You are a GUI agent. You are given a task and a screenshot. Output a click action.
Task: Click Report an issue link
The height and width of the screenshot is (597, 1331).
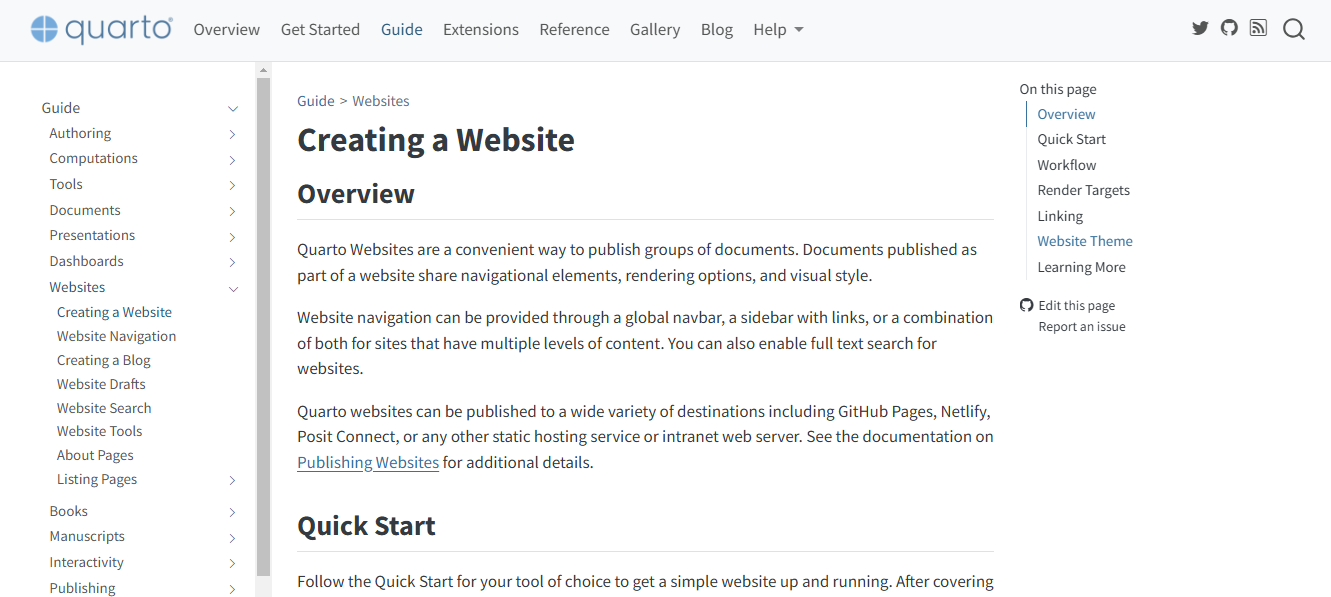point(1082,327)
